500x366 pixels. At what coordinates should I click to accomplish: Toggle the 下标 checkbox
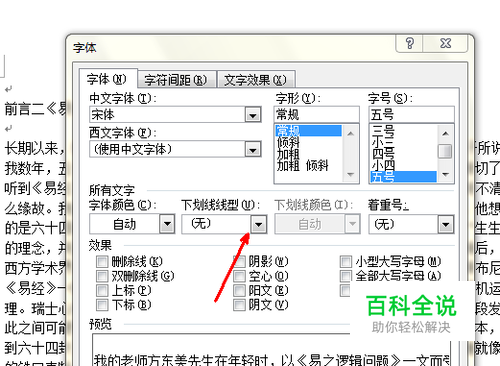coord(102,305)
